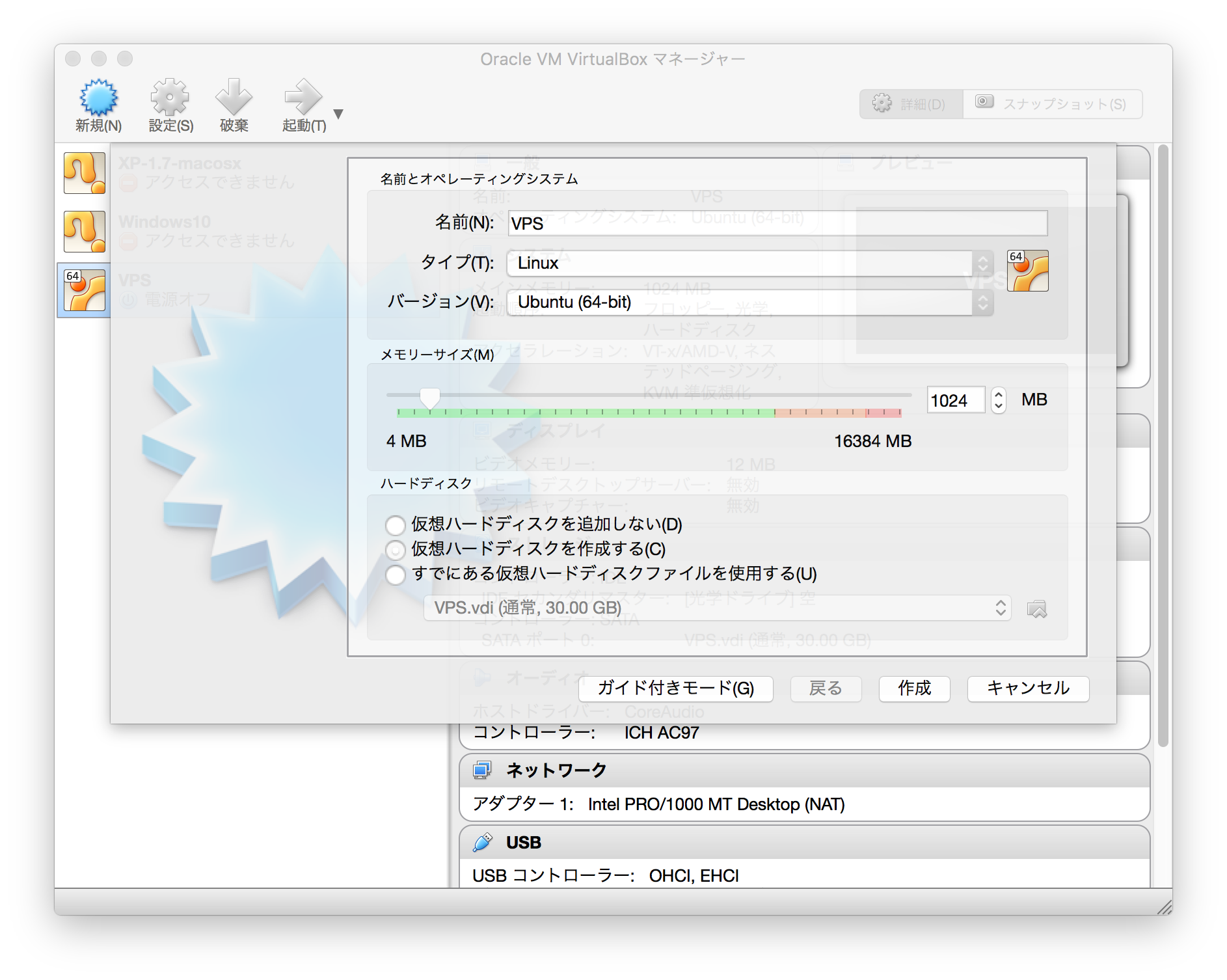Click the folder icon to browse disk file
Image resolution: width=1227 pixels, height=980 pixels.
(x=1036, y=609)
